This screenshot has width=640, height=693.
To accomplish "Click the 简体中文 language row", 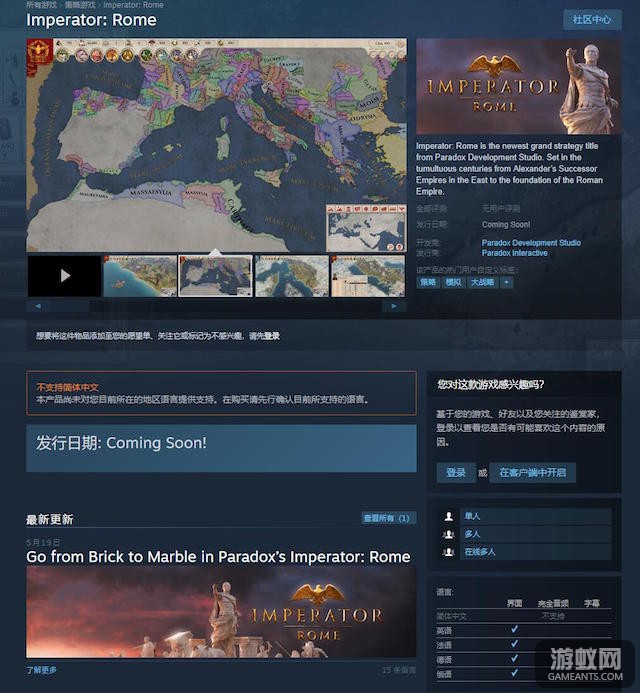I will pos(524,616).
